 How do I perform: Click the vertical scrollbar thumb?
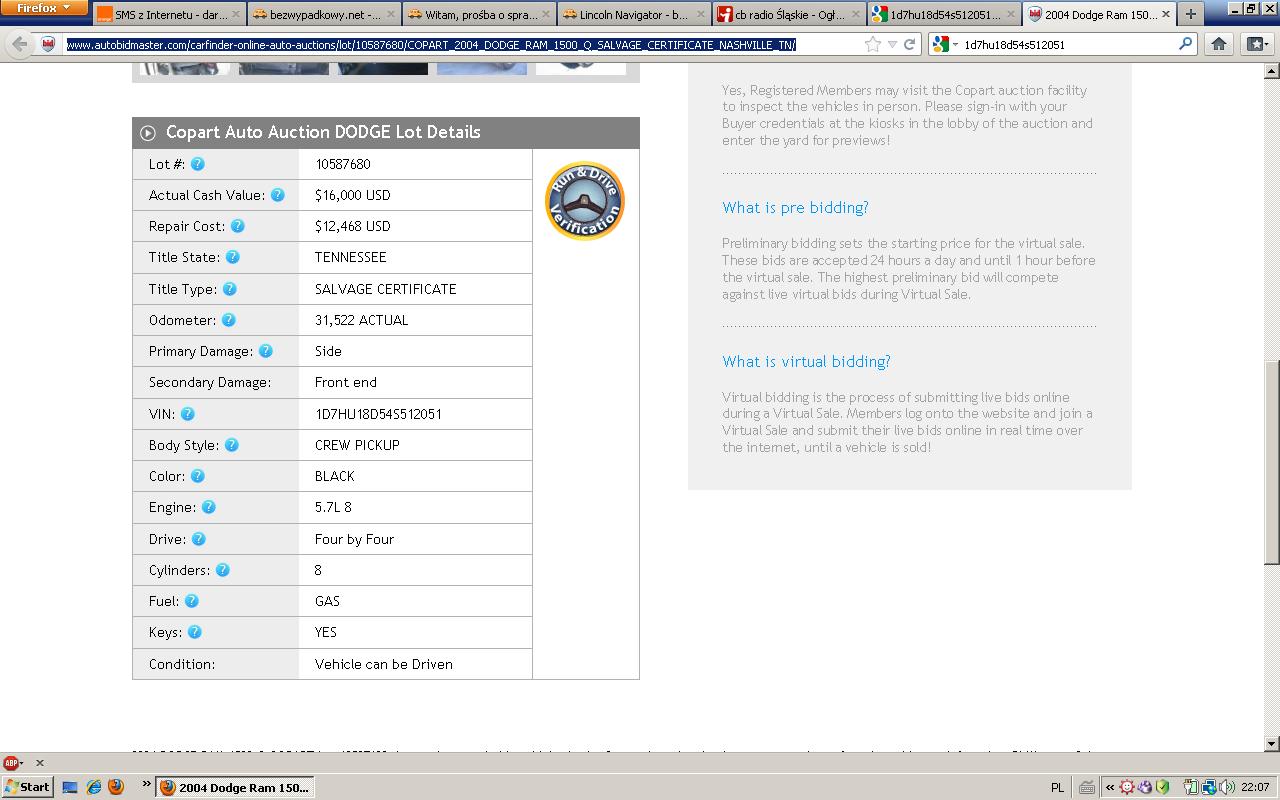[1272, 462]
